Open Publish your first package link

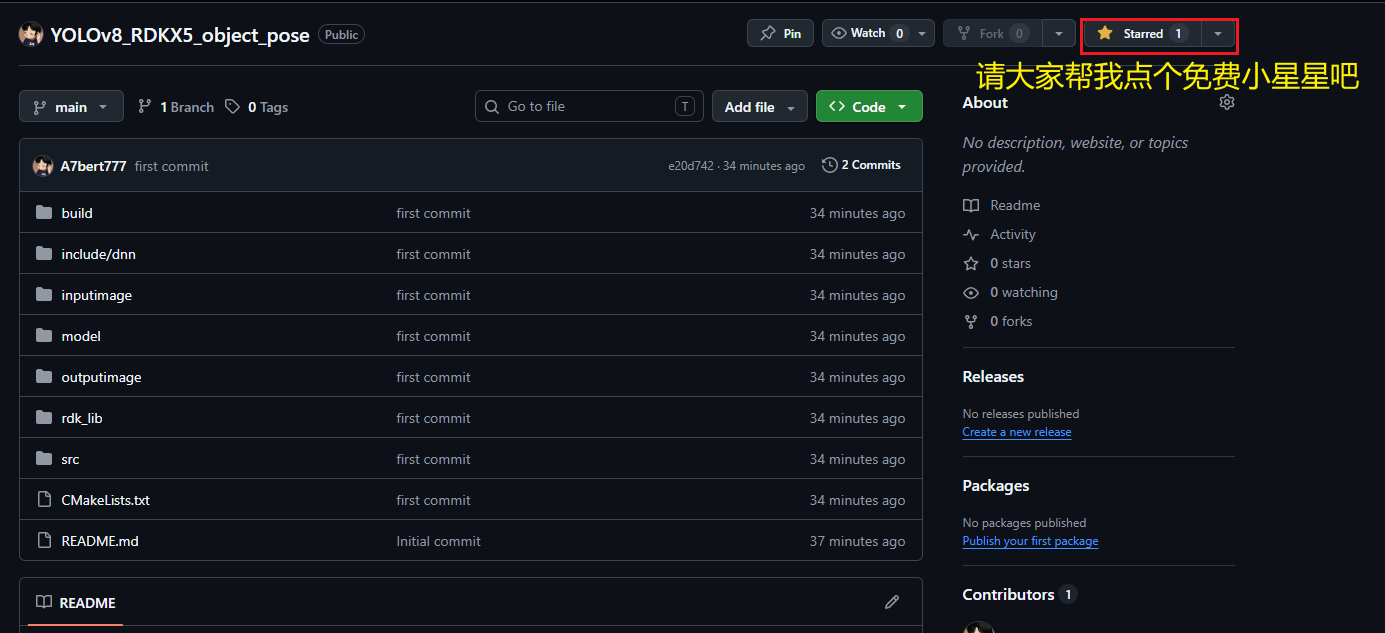(1030, 541)
